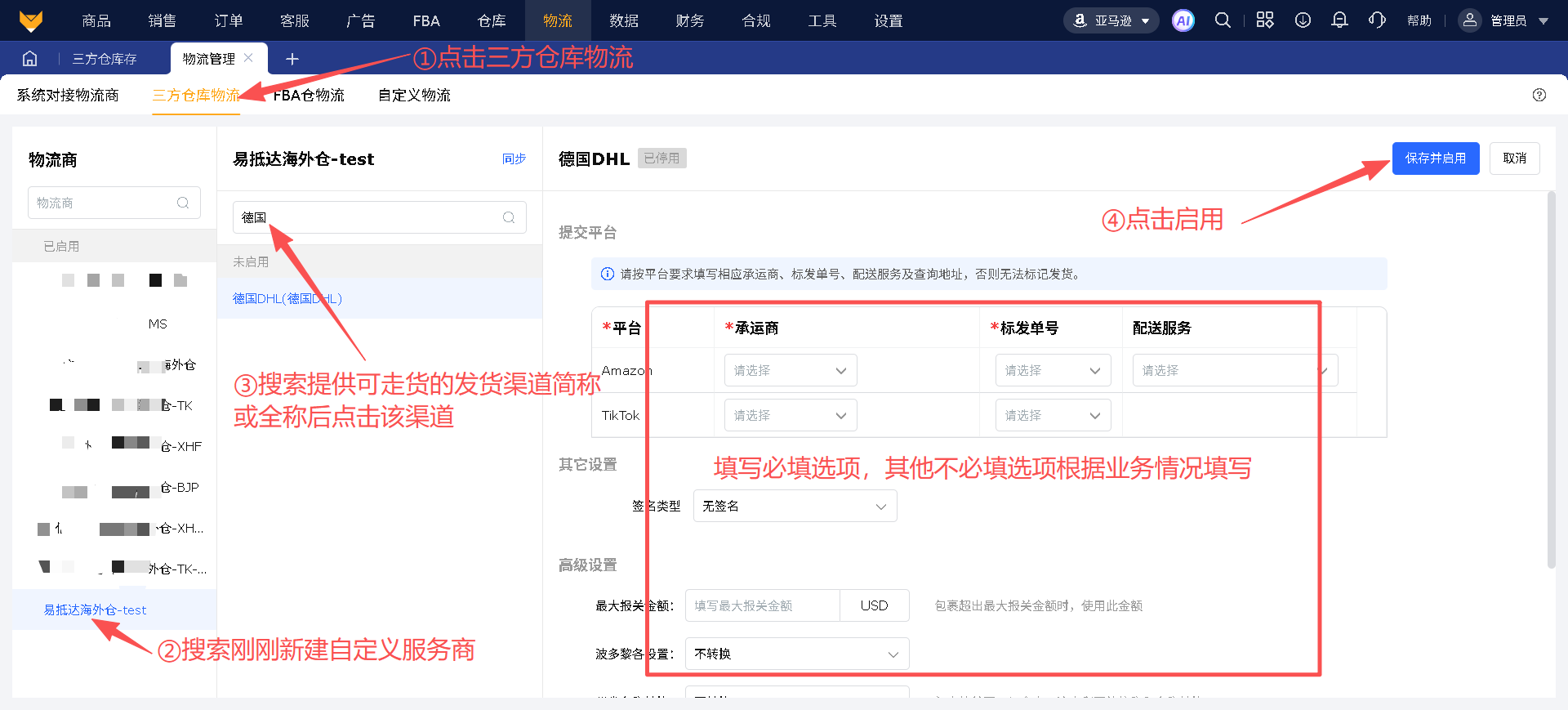Click the 保存并启用 button
This screenshot has height=710, width=1568.
click(x=1436, y=159)
